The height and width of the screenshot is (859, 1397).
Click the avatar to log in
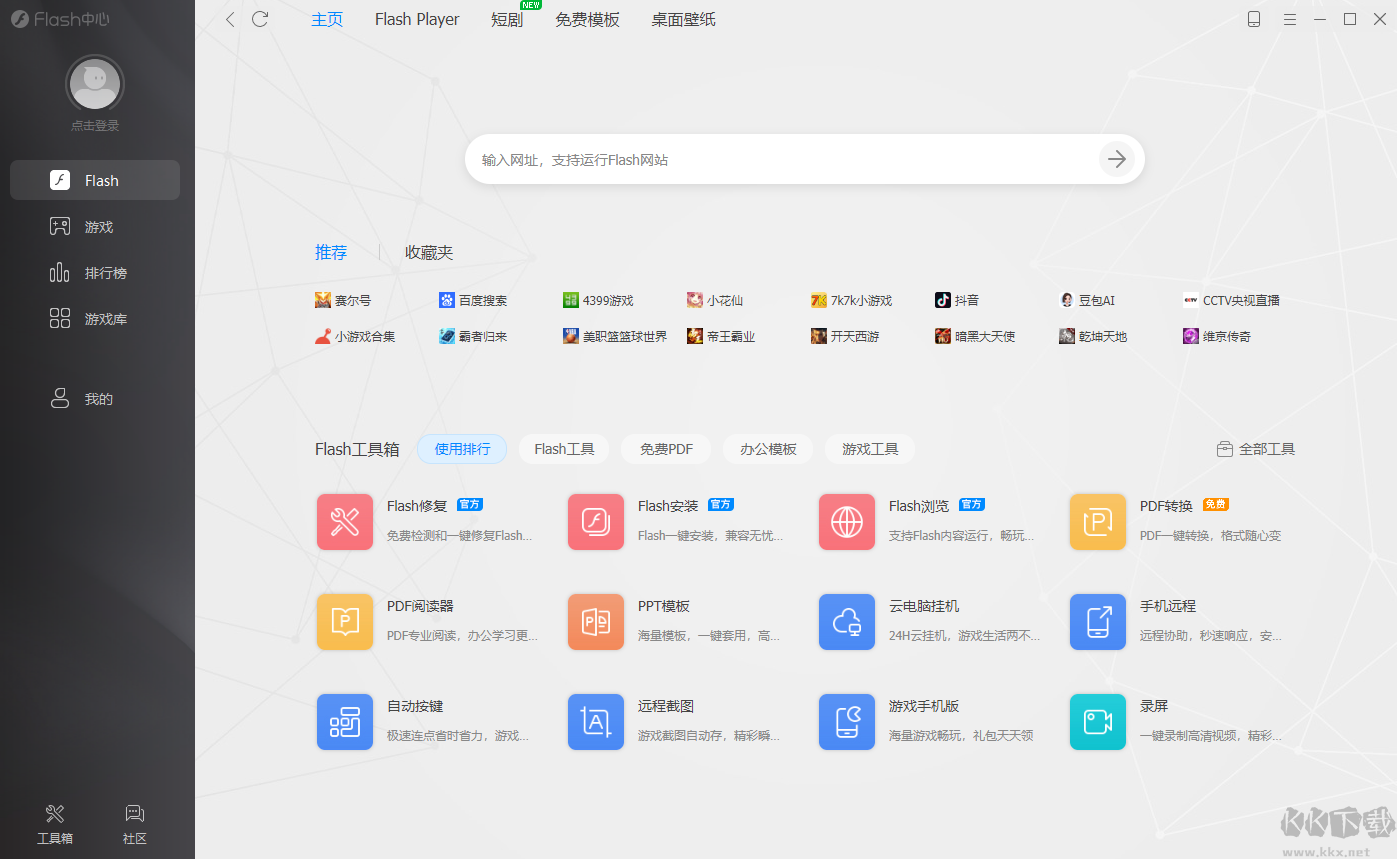95,85
